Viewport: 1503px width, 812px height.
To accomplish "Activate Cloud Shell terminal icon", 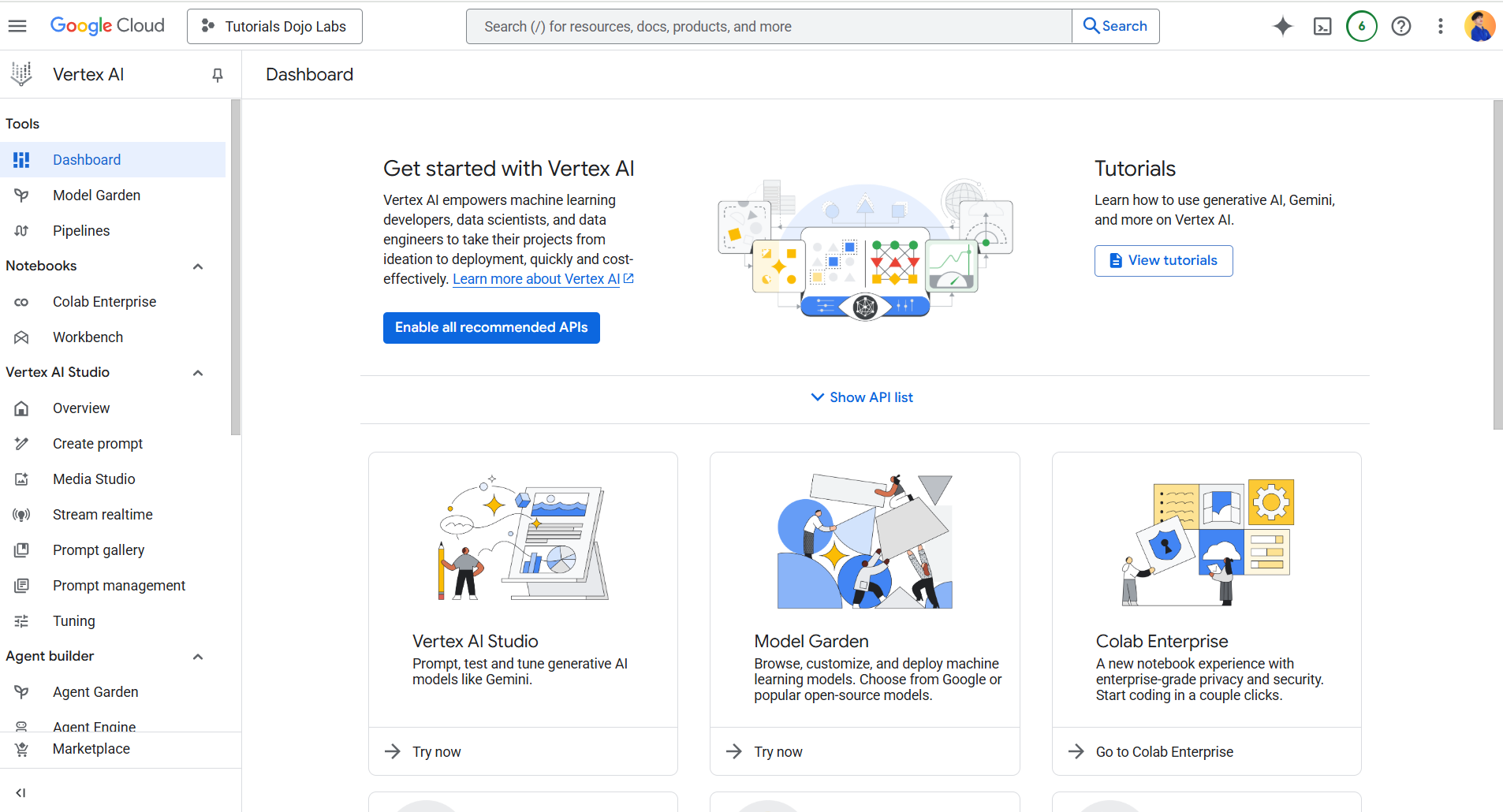I will 1322,26.
